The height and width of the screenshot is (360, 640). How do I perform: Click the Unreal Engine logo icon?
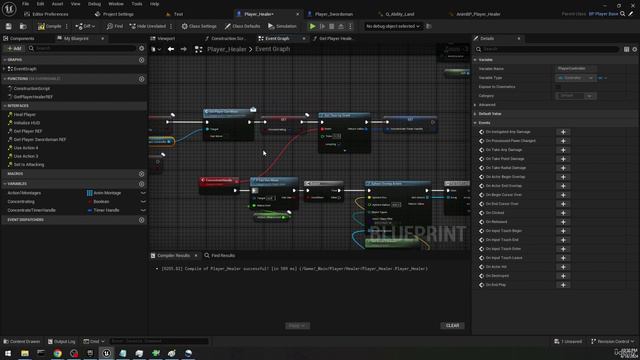[9, 9]
